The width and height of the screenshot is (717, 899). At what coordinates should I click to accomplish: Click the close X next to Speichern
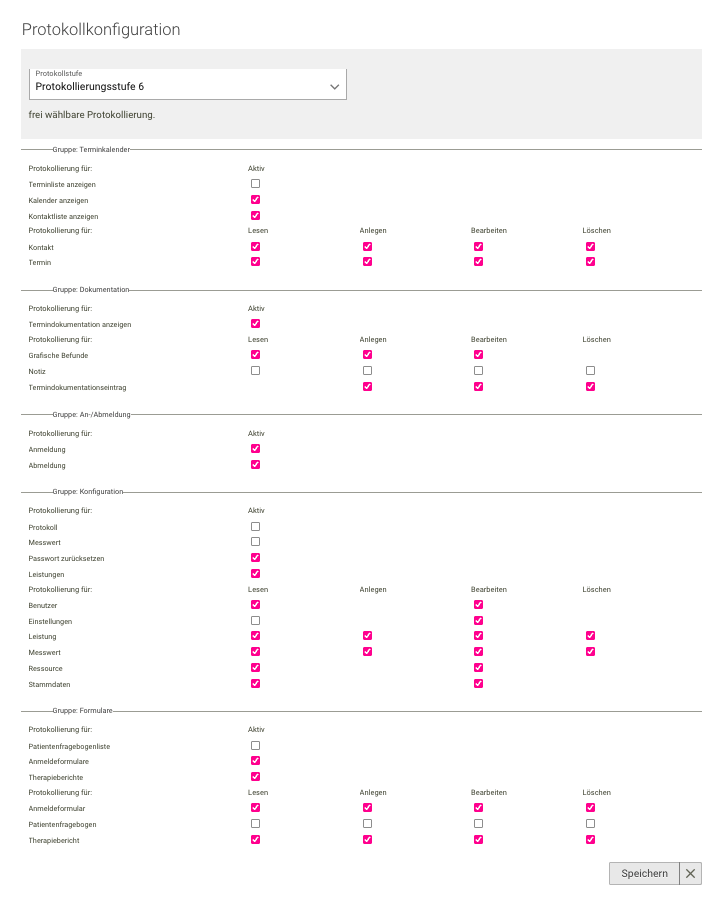click(690, 873)
